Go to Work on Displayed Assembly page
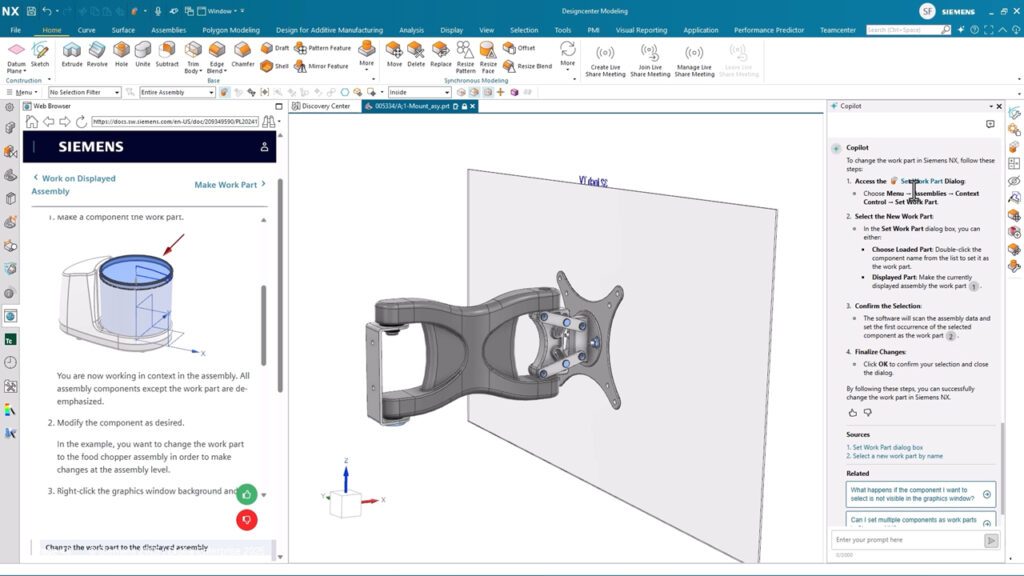 click(74, 185)
